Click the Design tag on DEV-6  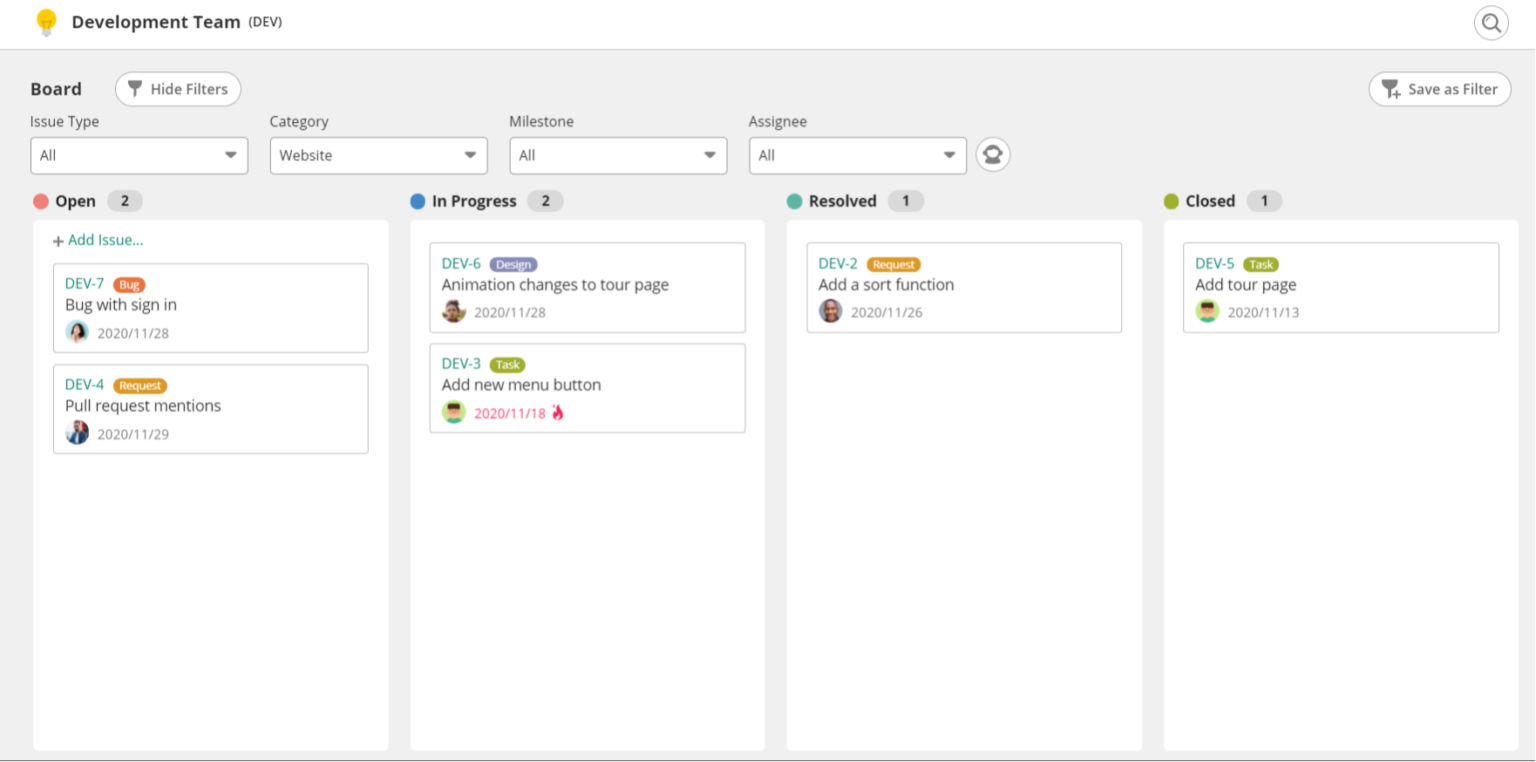click(513, 265)
